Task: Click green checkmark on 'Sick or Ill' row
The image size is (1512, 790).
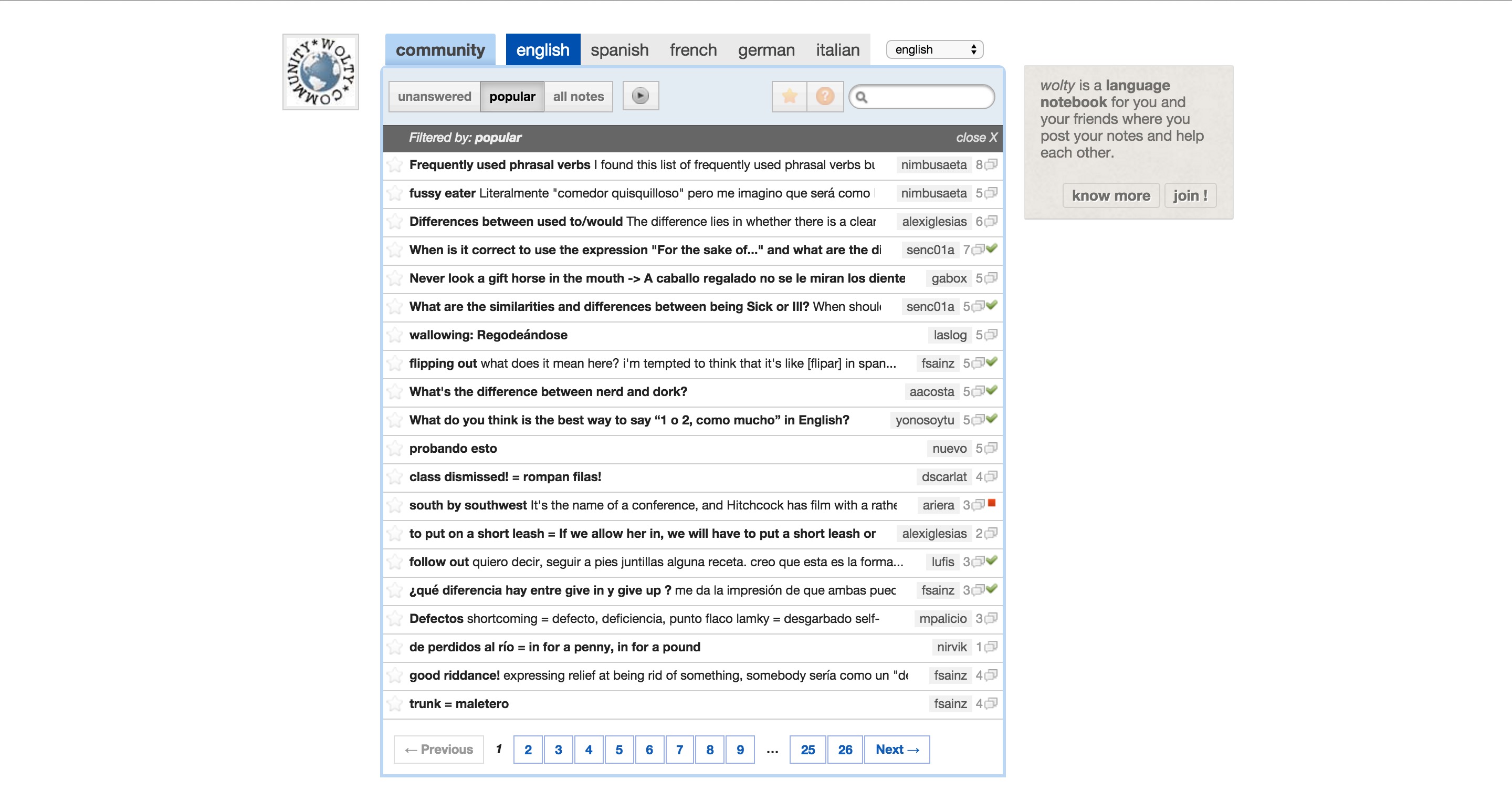Action: (992, 305)
